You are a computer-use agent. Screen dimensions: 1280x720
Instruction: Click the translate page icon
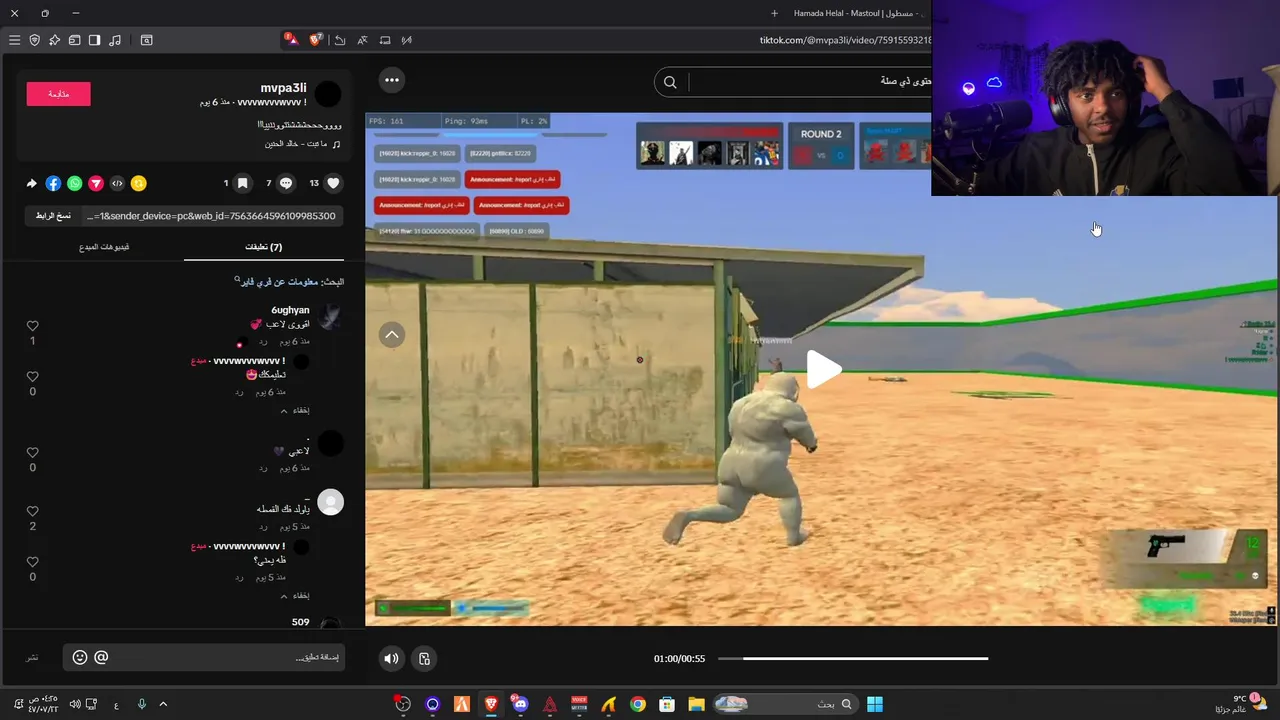(362, 40)
